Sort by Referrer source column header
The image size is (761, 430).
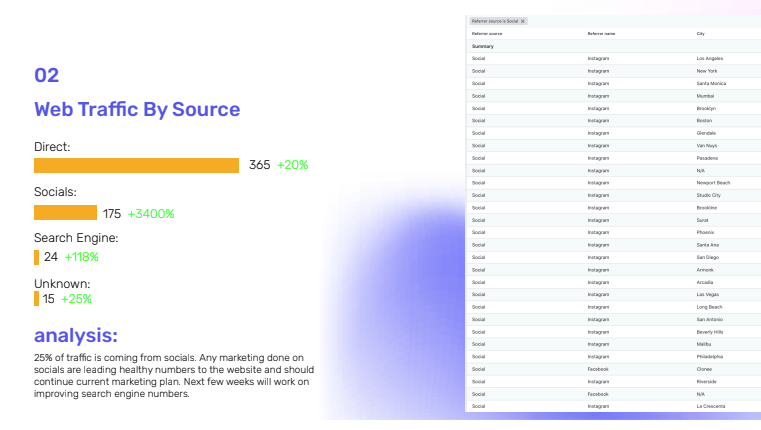coord(487,34)
